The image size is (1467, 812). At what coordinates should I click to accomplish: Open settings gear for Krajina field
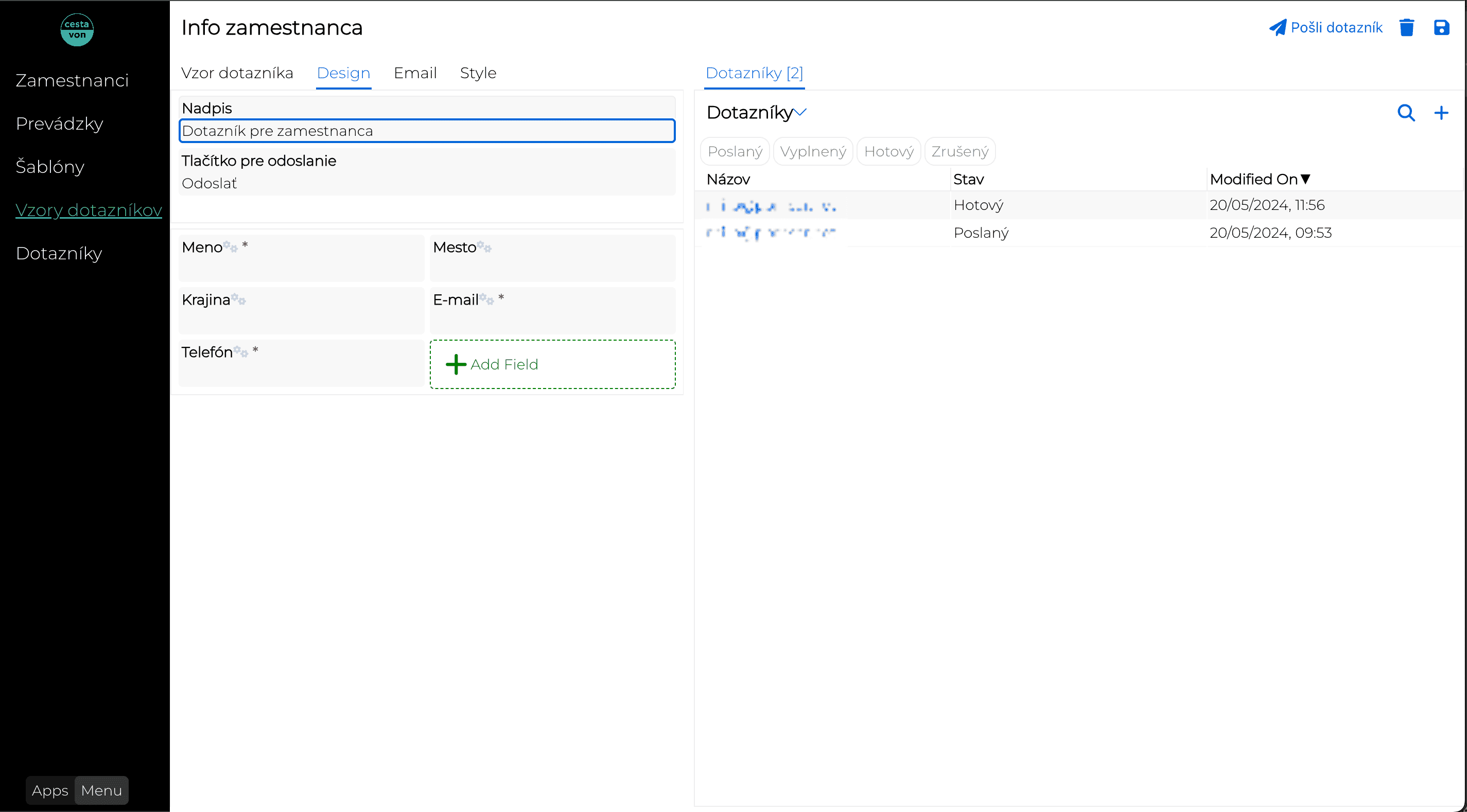tap(239, 299)
